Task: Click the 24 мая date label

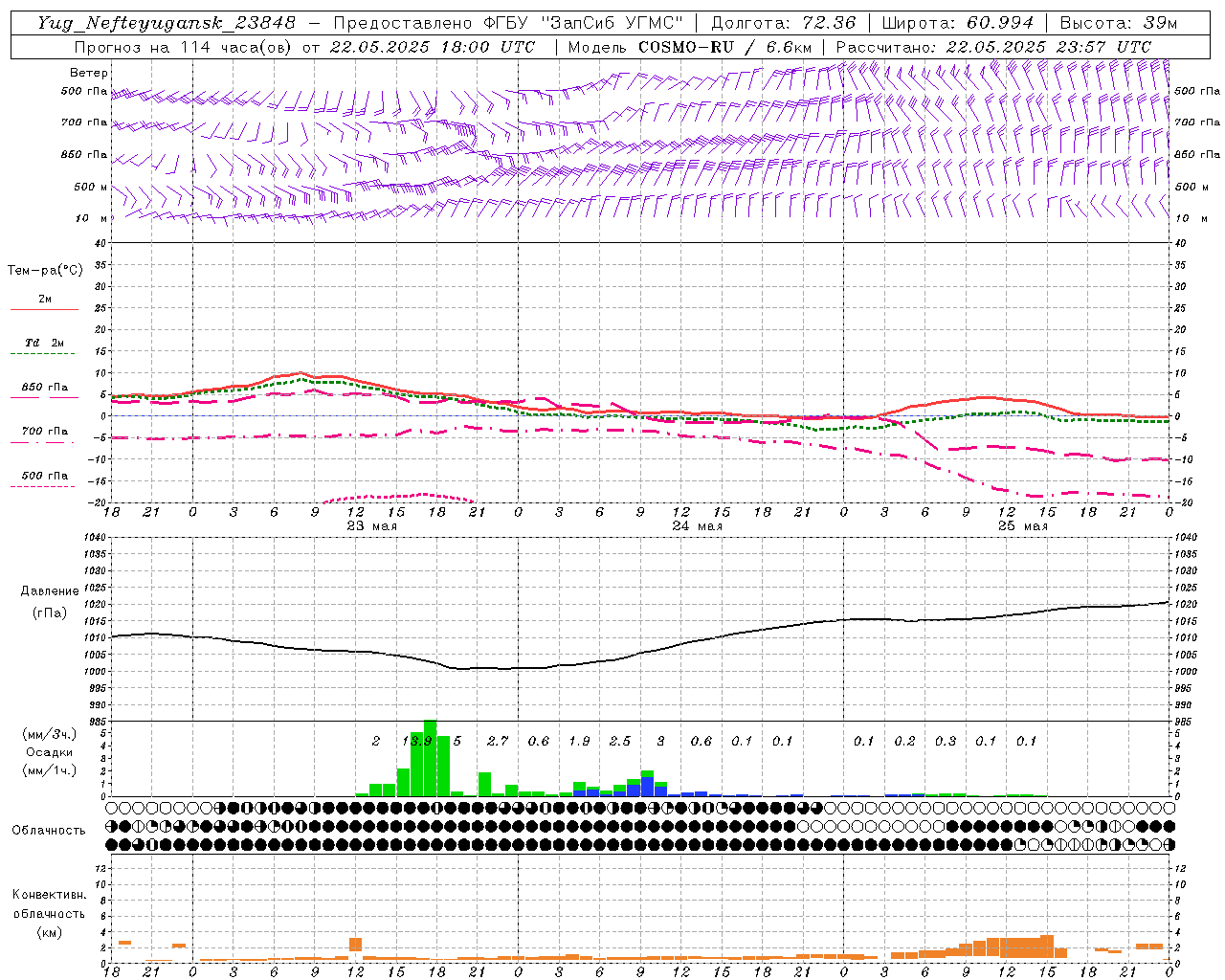Action: 697,526
